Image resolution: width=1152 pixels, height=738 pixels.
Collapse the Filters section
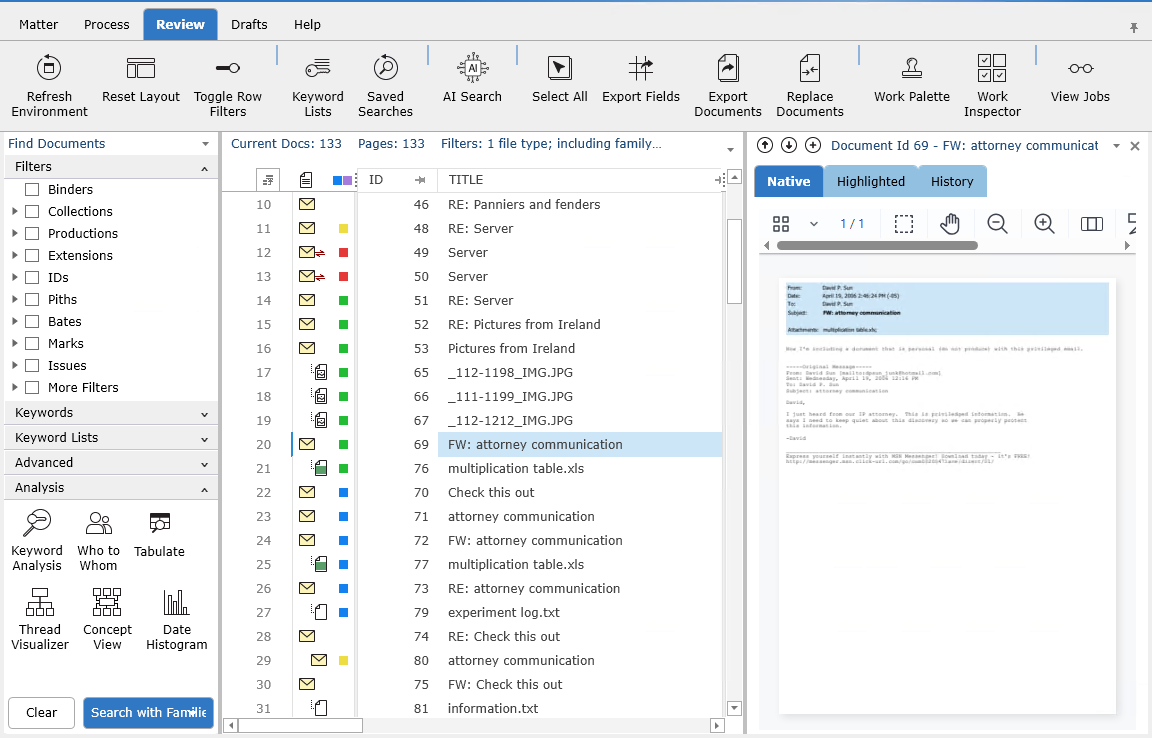point(204,168)
